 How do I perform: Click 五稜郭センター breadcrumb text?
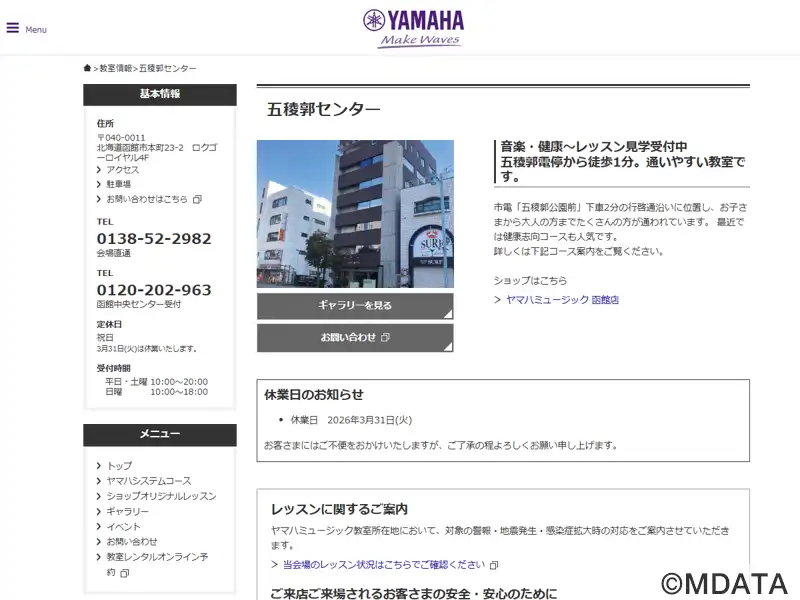(x=167, y=68)
